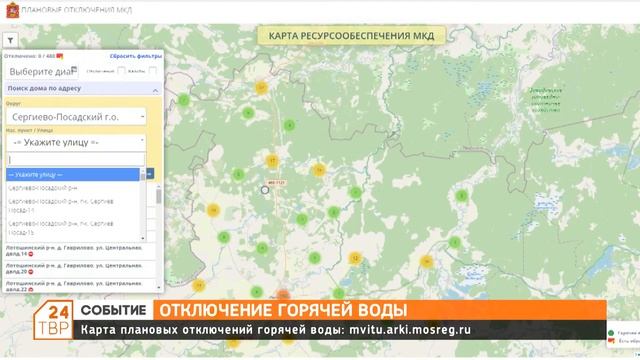Open the Гаврилово ул. Центральная д.14 result
Viewport: 640px width, 360px height.
[80, 251]
